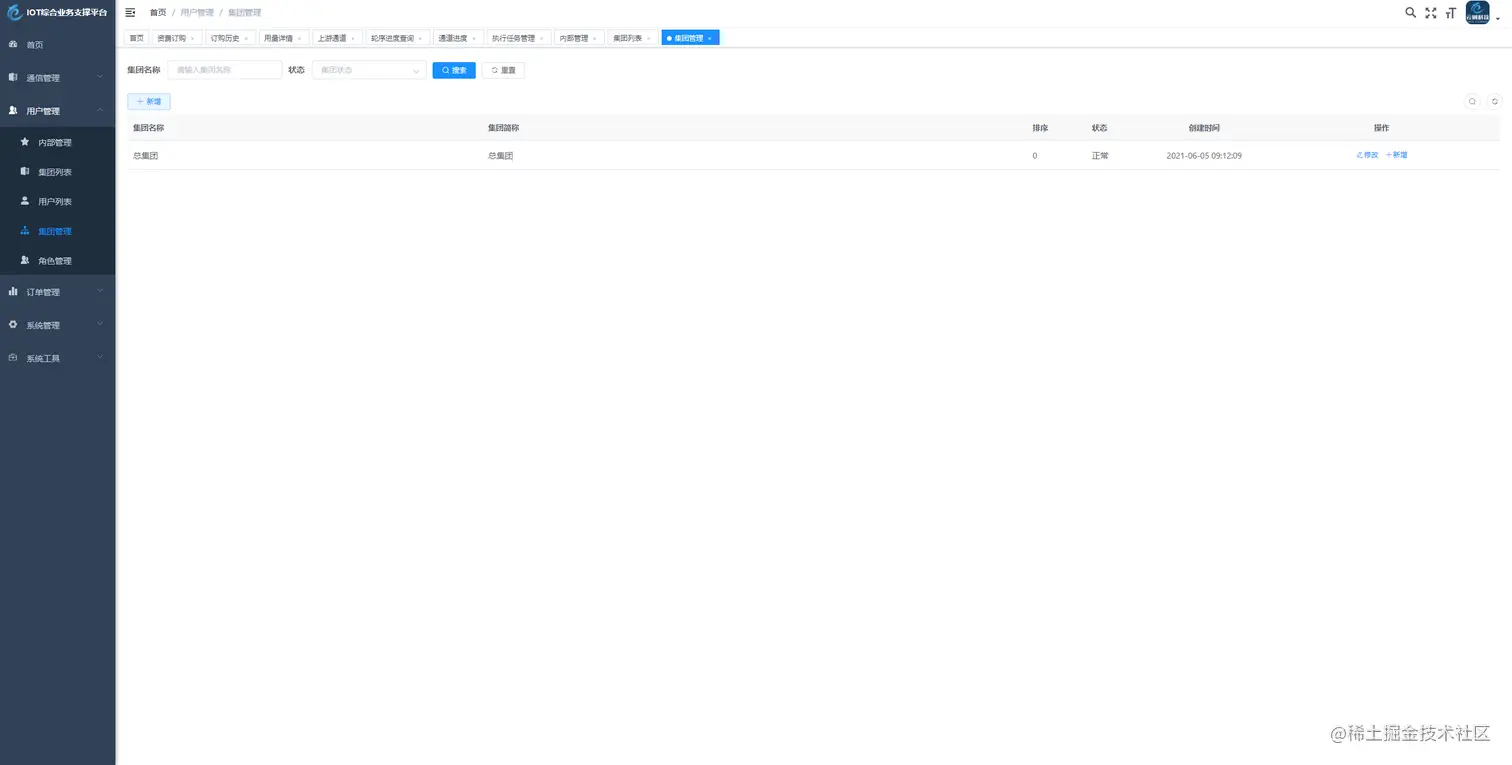
Task: Click the 2021-06-05 09:12:09 timestamp cell
Action: tap(1204, 156)
